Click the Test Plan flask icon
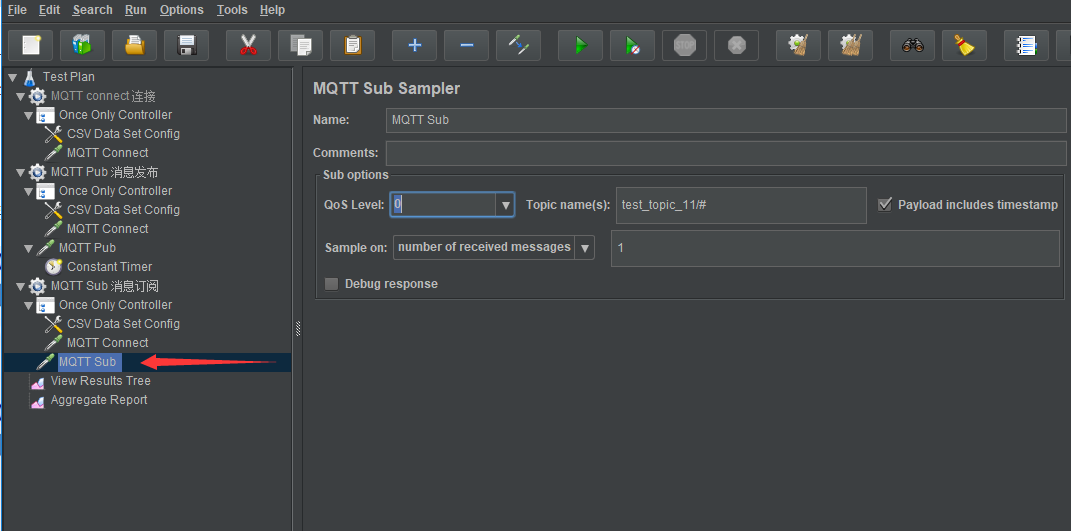The image size is (1071, 531). 29,77
